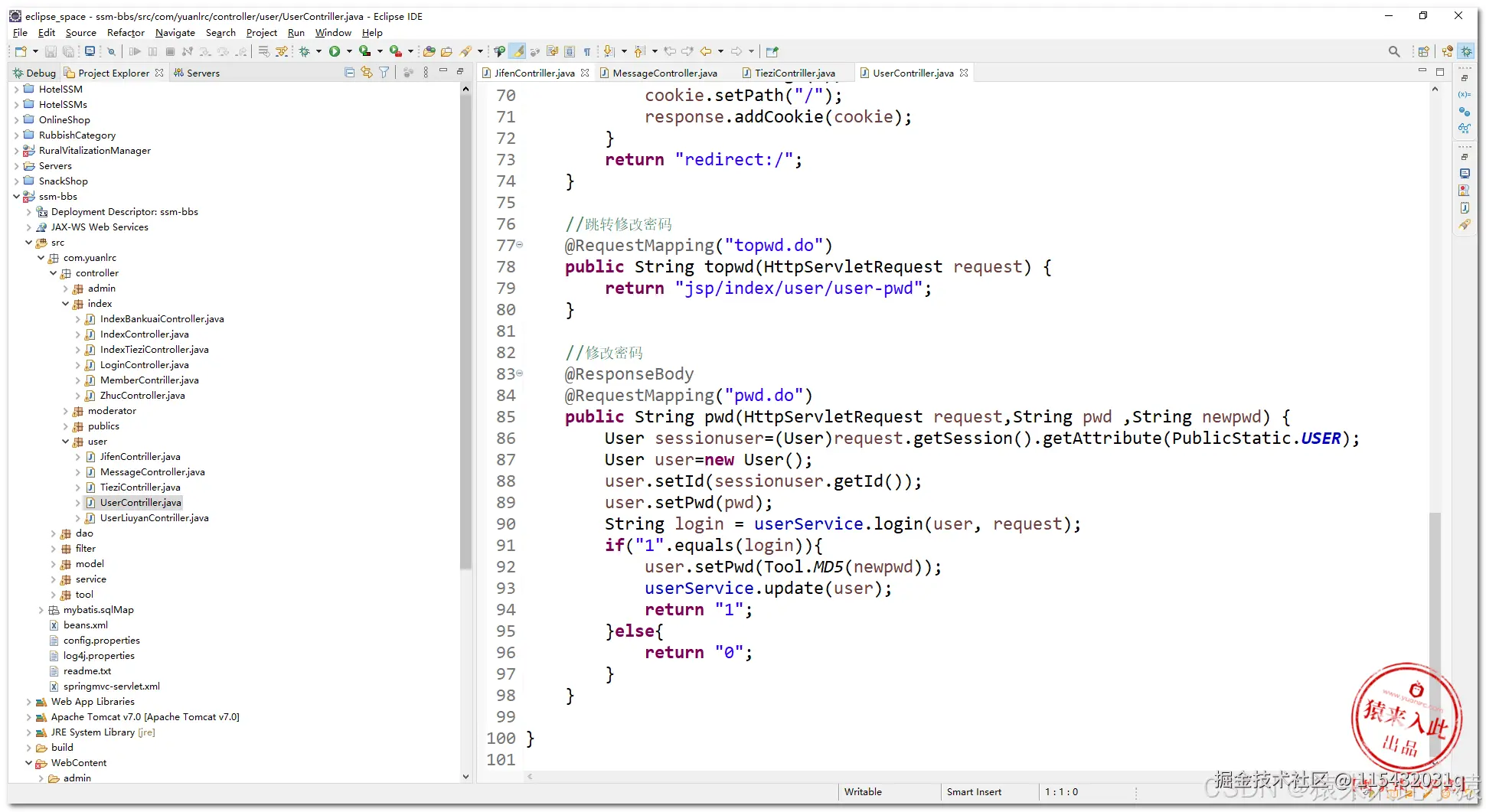Select UserLiuyanContriller.java in the tree
The height and width of the screenshot is (812, 1486).
154,518
